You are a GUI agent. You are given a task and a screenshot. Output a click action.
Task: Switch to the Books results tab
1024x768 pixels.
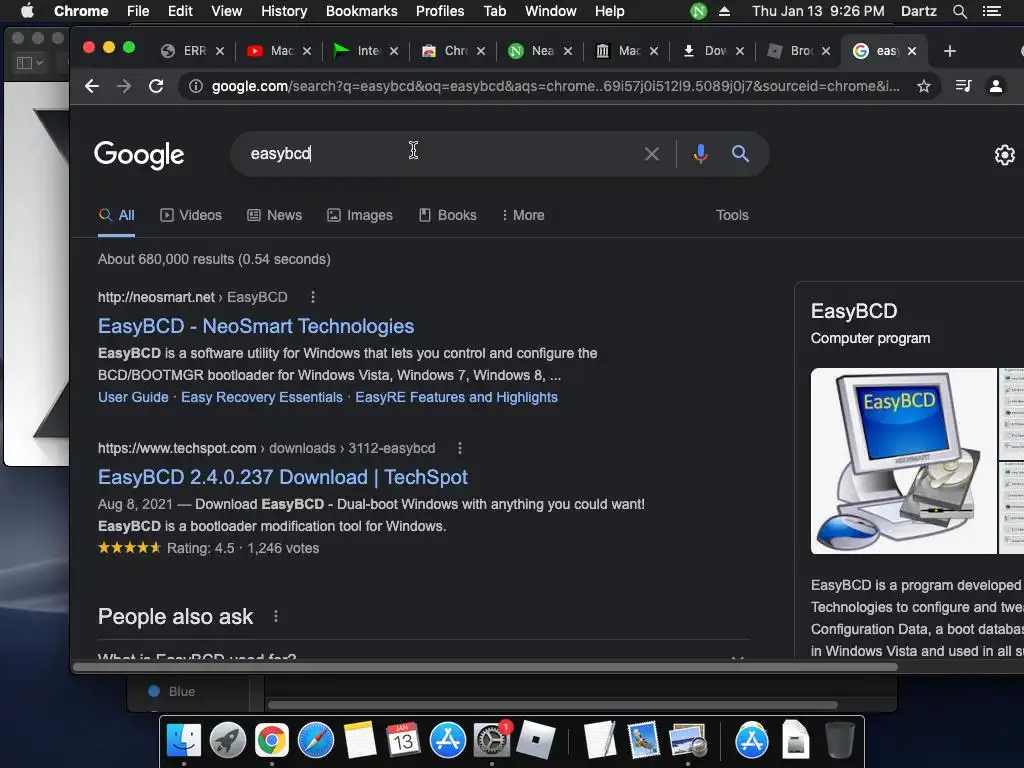tap(447, 215)
